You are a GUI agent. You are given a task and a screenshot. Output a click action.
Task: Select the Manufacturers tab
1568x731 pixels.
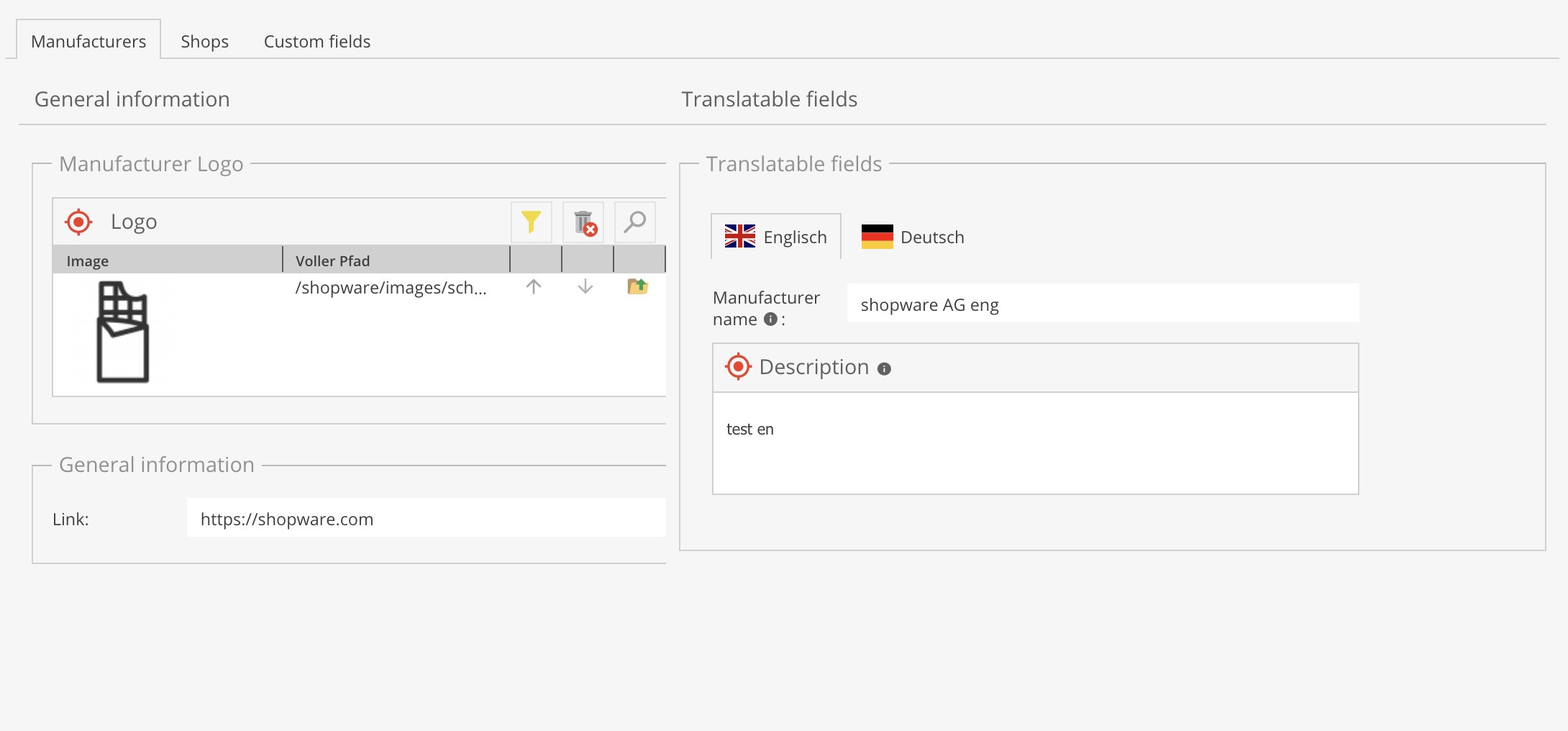pyautogui.click(x=88, y=42)
